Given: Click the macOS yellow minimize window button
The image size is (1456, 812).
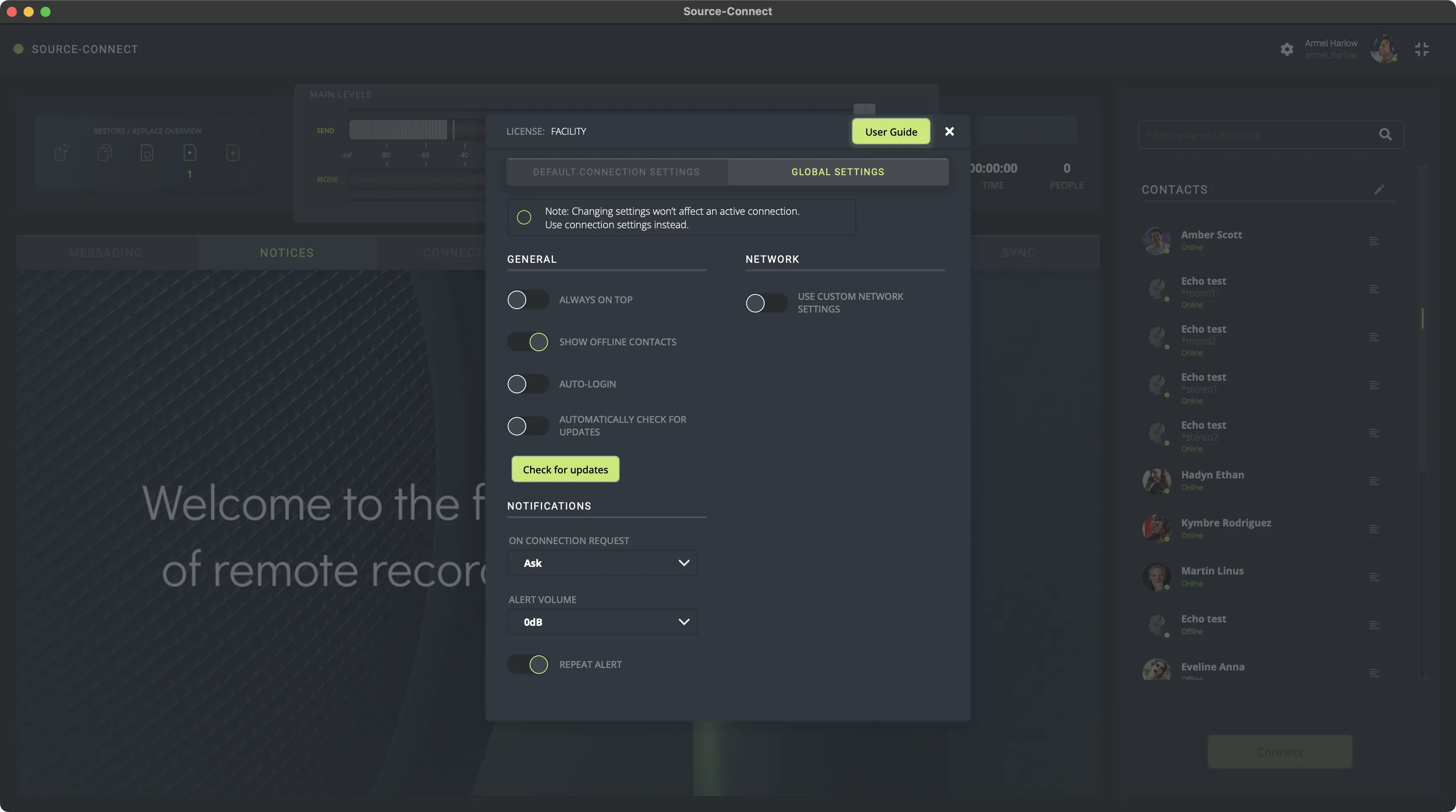Looking at the screenshot, I should coord(29,11).
